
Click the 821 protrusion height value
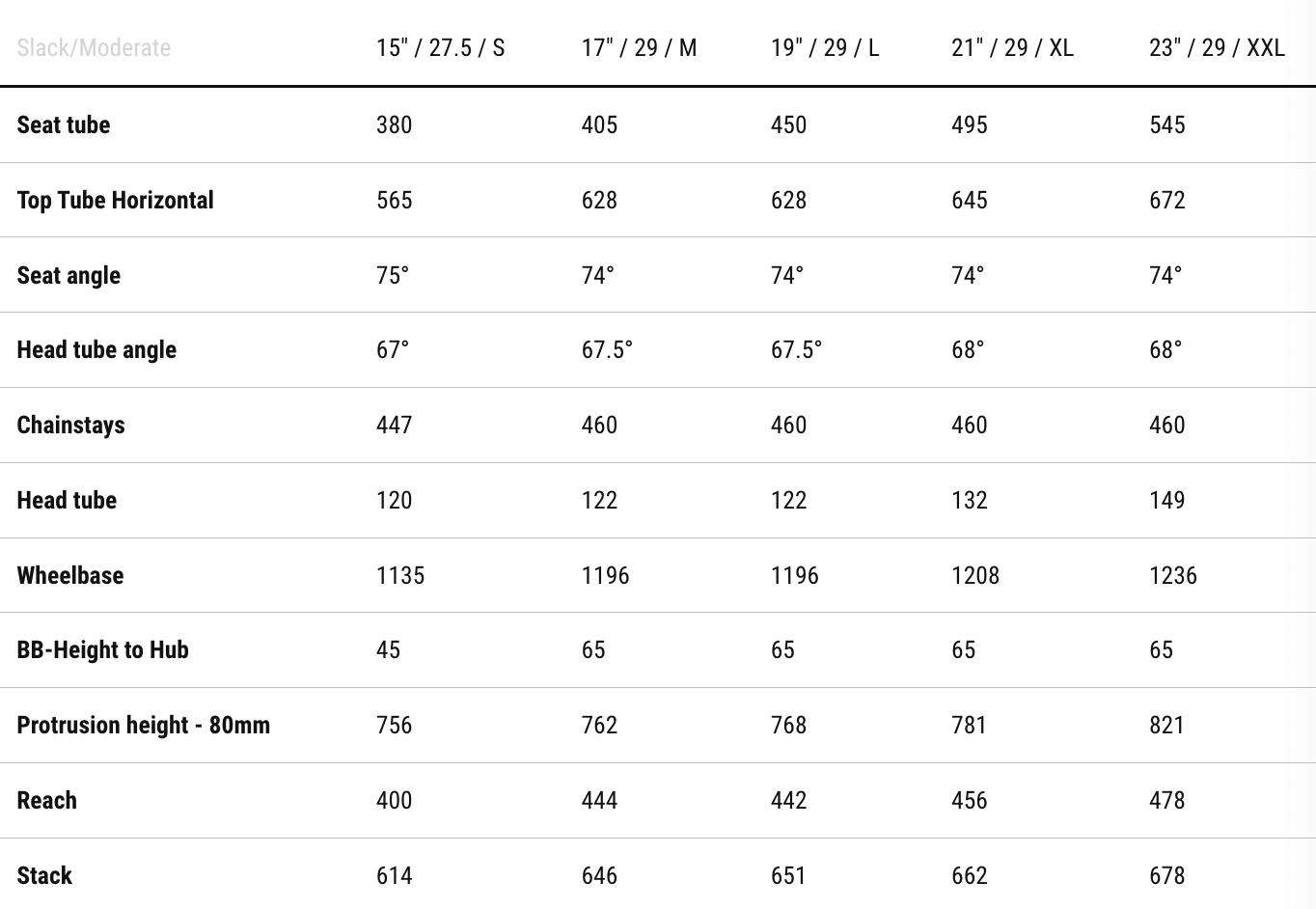point(1166,726)
